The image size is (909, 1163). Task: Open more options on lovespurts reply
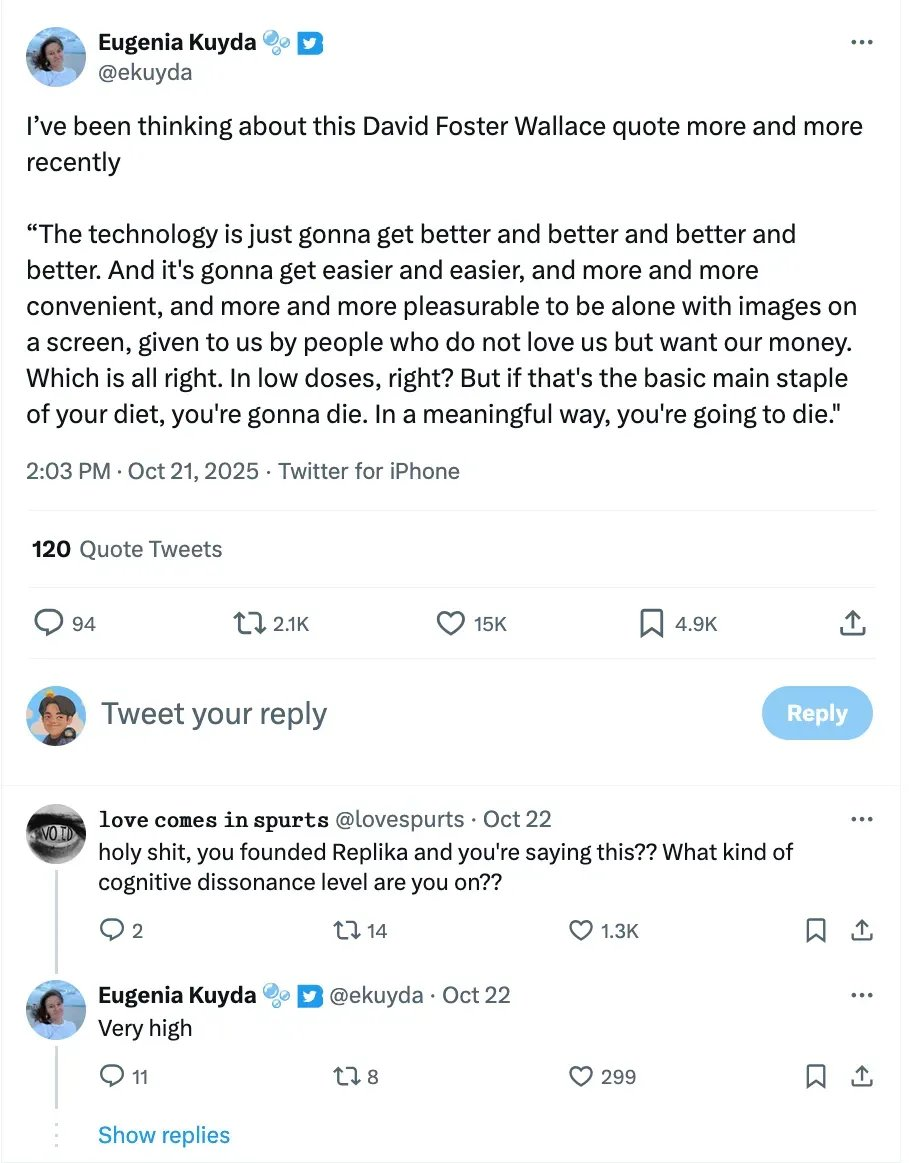pos(861,820)
